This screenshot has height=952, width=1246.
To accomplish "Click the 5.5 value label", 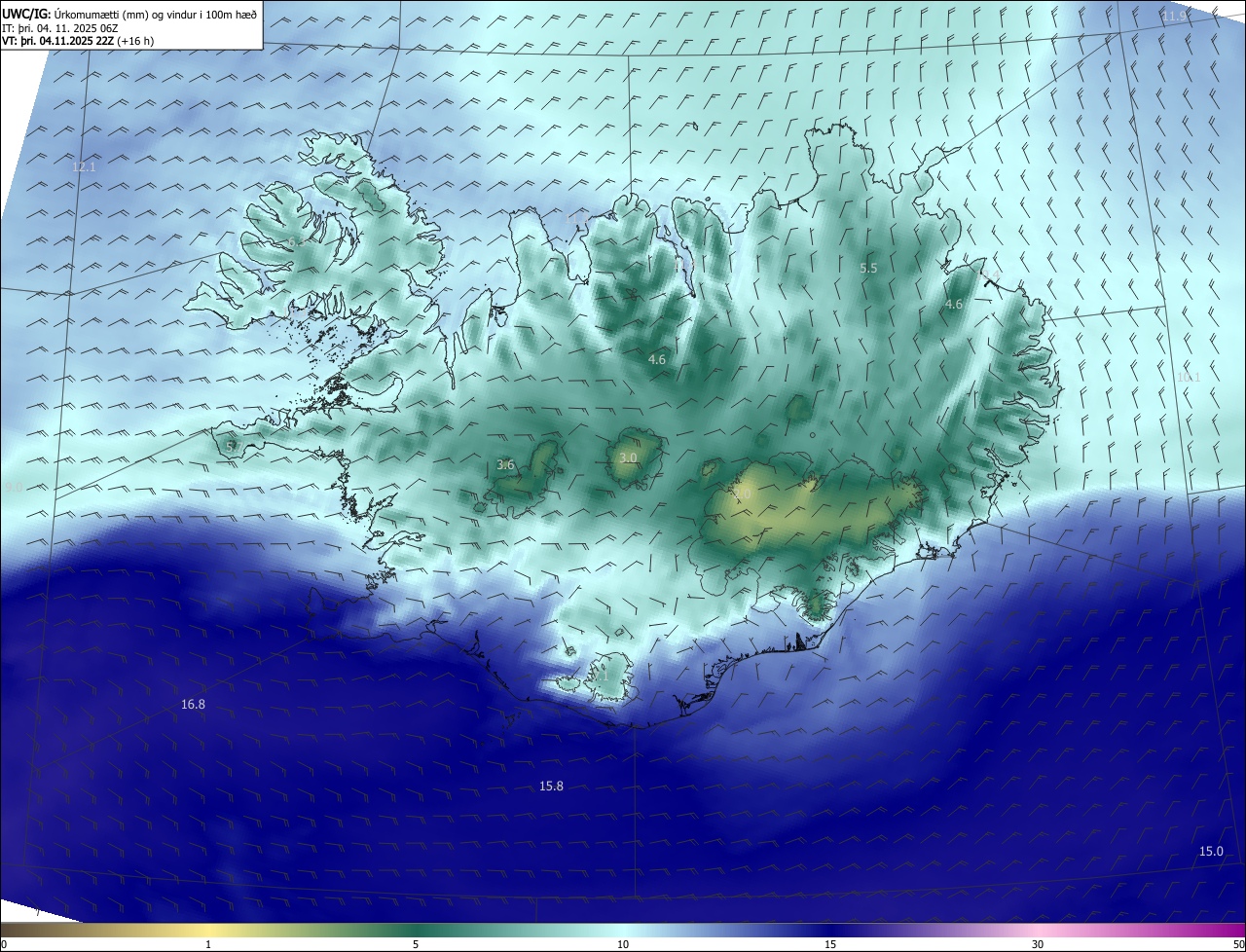I will [x=868, y=268].
